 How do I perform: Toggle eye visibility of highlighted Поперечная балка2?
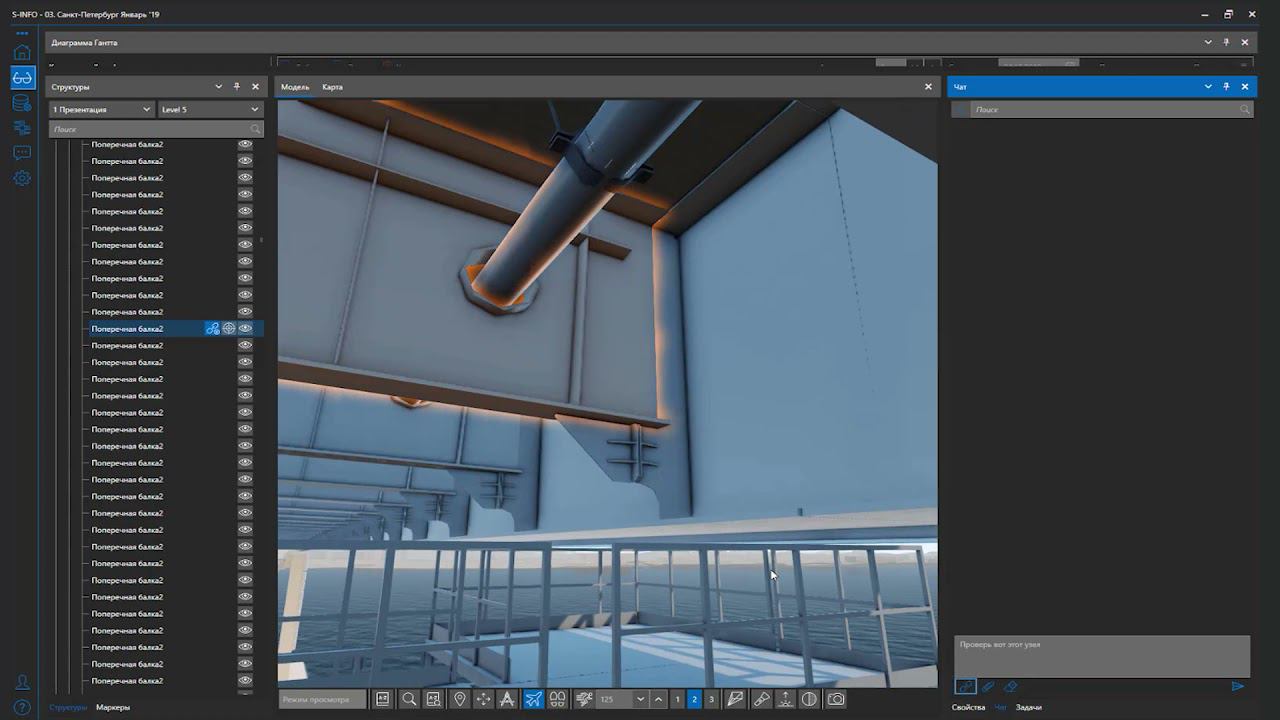click(245, 328)
